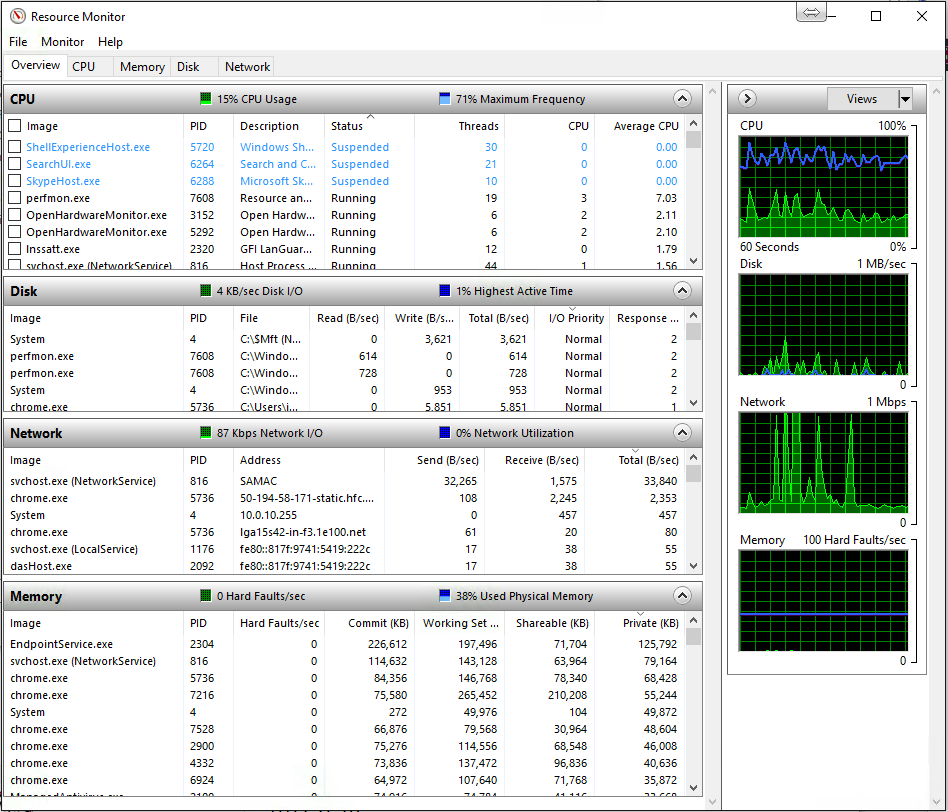
Task: Switch to the Memory tab
Action: pos(142,67)
